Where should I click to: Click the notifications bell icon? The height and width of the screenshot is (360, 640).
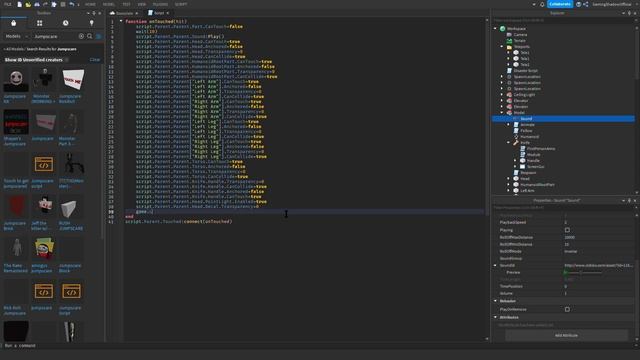[542, 4]
